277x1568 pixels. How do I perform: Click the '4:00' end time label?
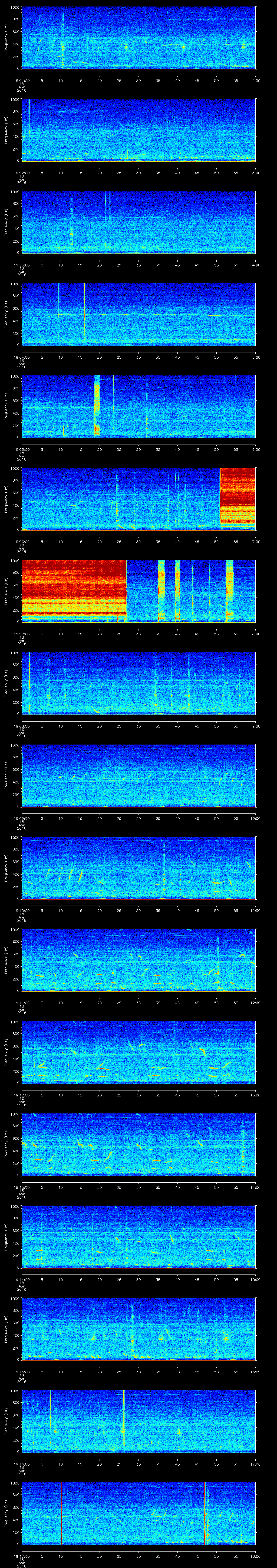[x=256, y=264]
